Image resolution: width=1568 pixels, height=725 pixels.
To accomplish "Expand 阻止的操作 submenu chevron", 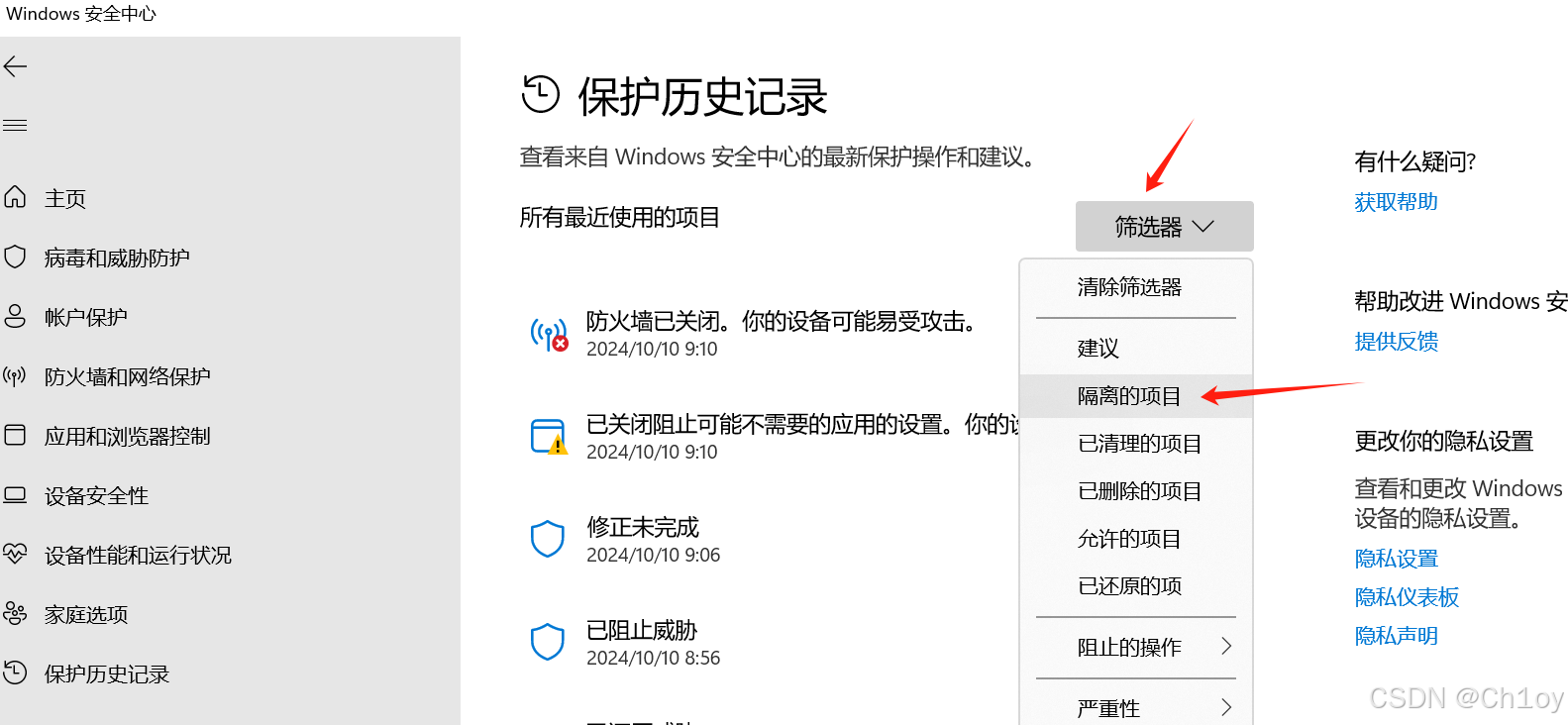I will tap(1226, 646).
